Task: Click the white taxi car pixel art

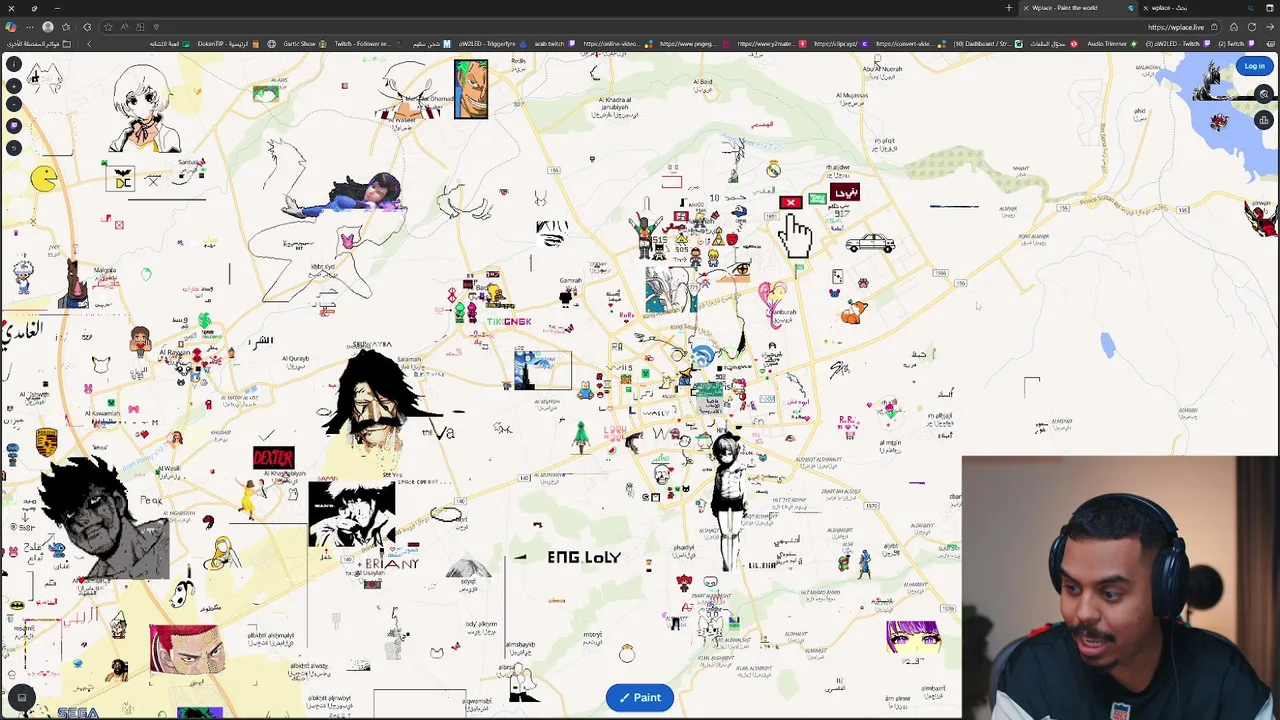Action: [x=870, y=243]
